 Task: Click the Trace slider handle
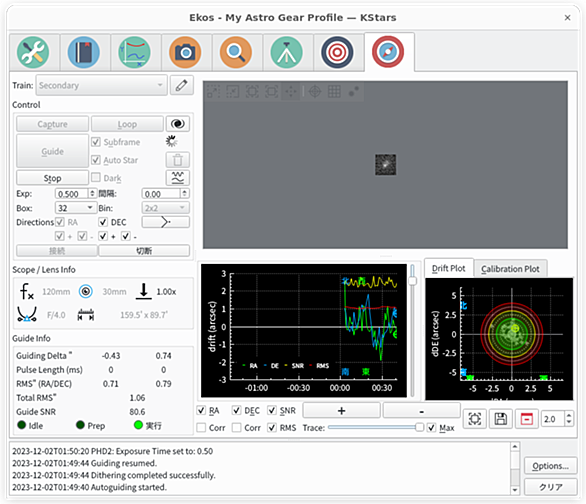pyautogui.click(x=419, y=427)
